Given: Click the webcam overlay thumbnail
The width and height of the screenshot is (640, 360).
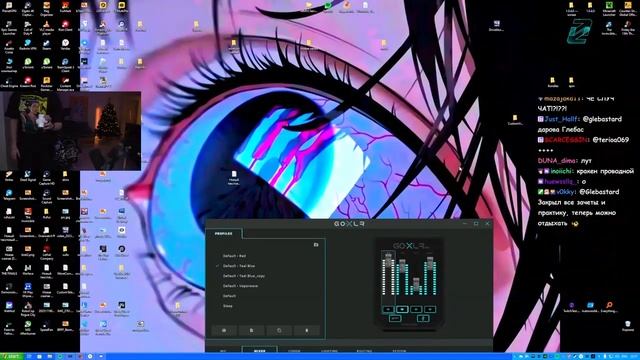Looking at the screenshot, I should 71,131.
